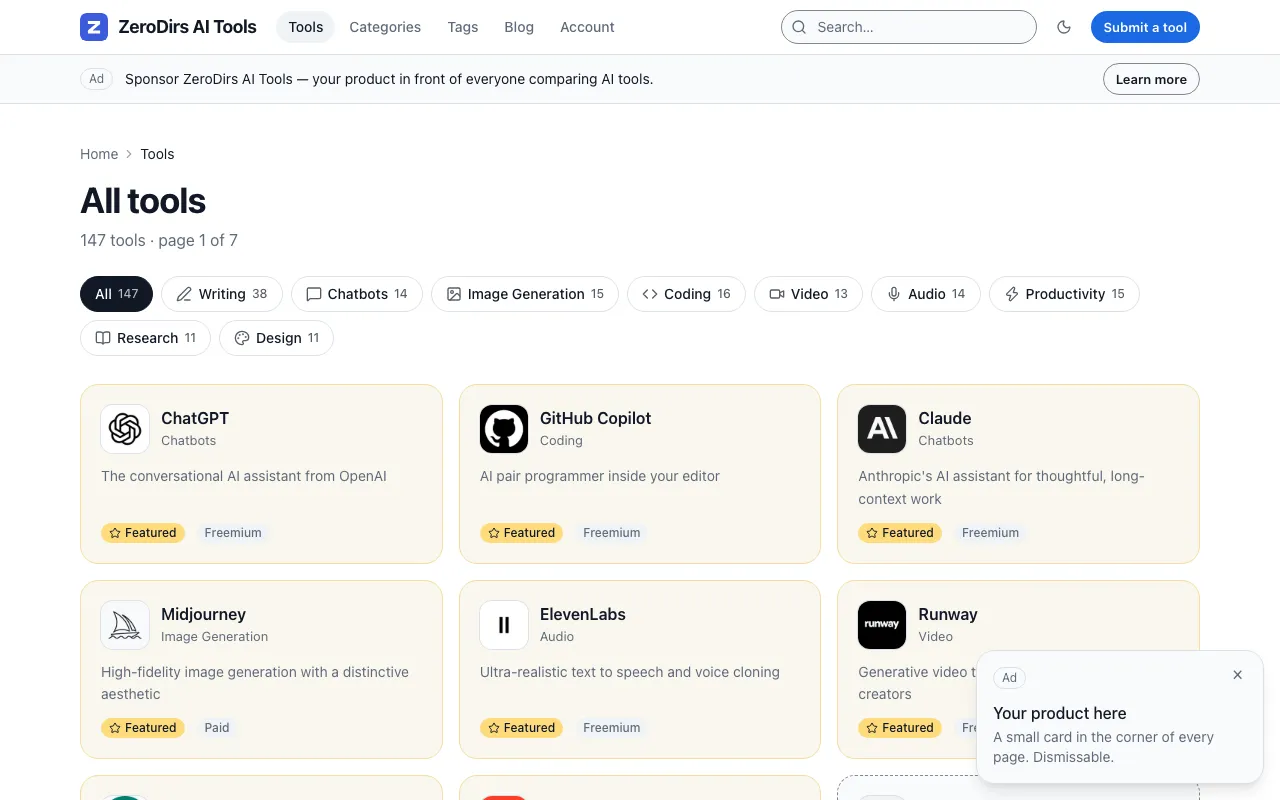Filter by Chatbots category
The width and height of the screenshot is (1280, 800).
[357, 294]
